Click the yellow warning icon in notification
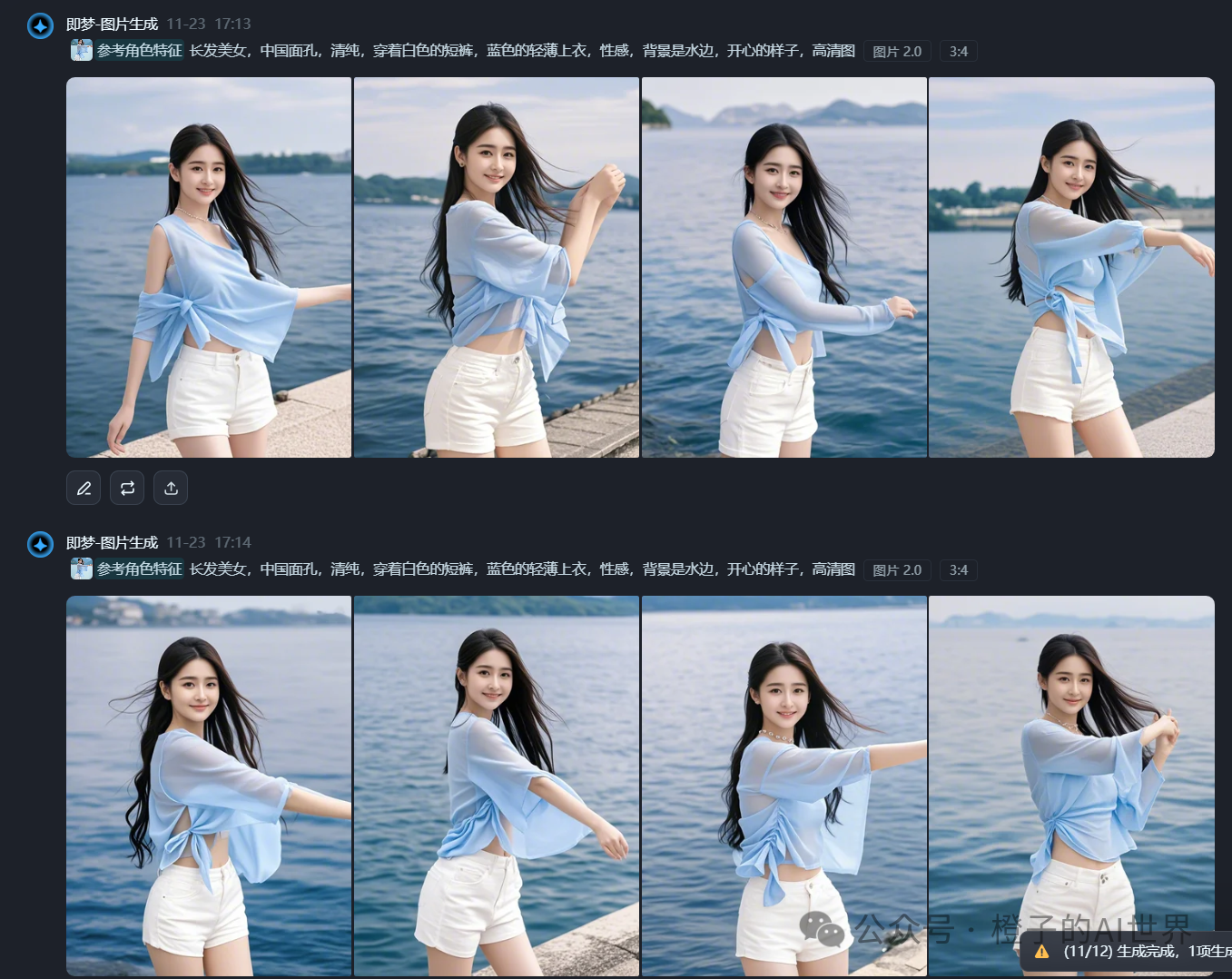The height and width of the screenshot is (979, 1232). [x=1041, y=952]
